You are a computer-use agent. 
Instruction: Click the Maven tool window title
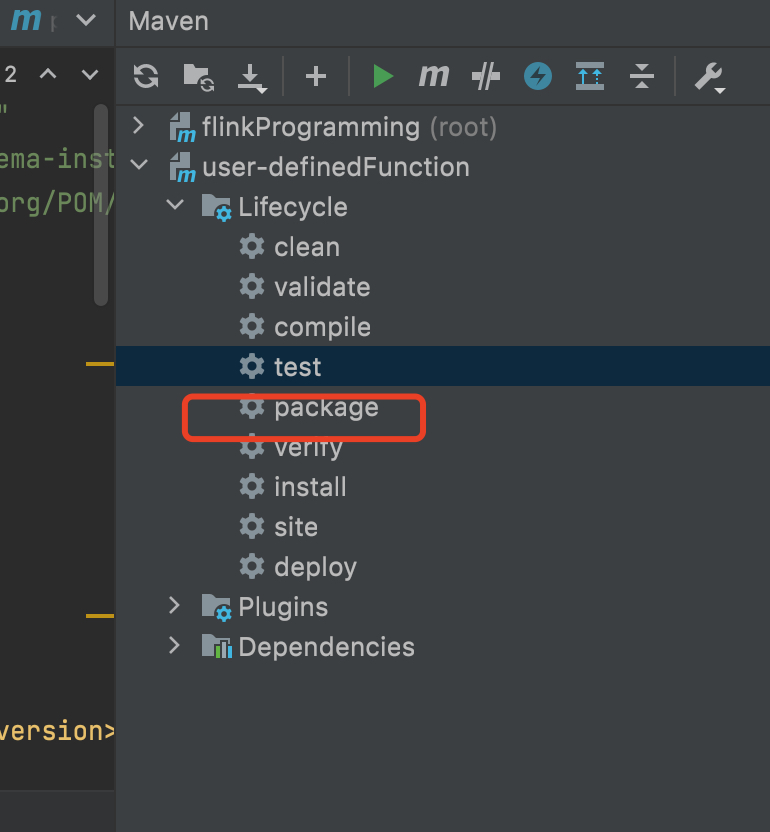[169, 21]
